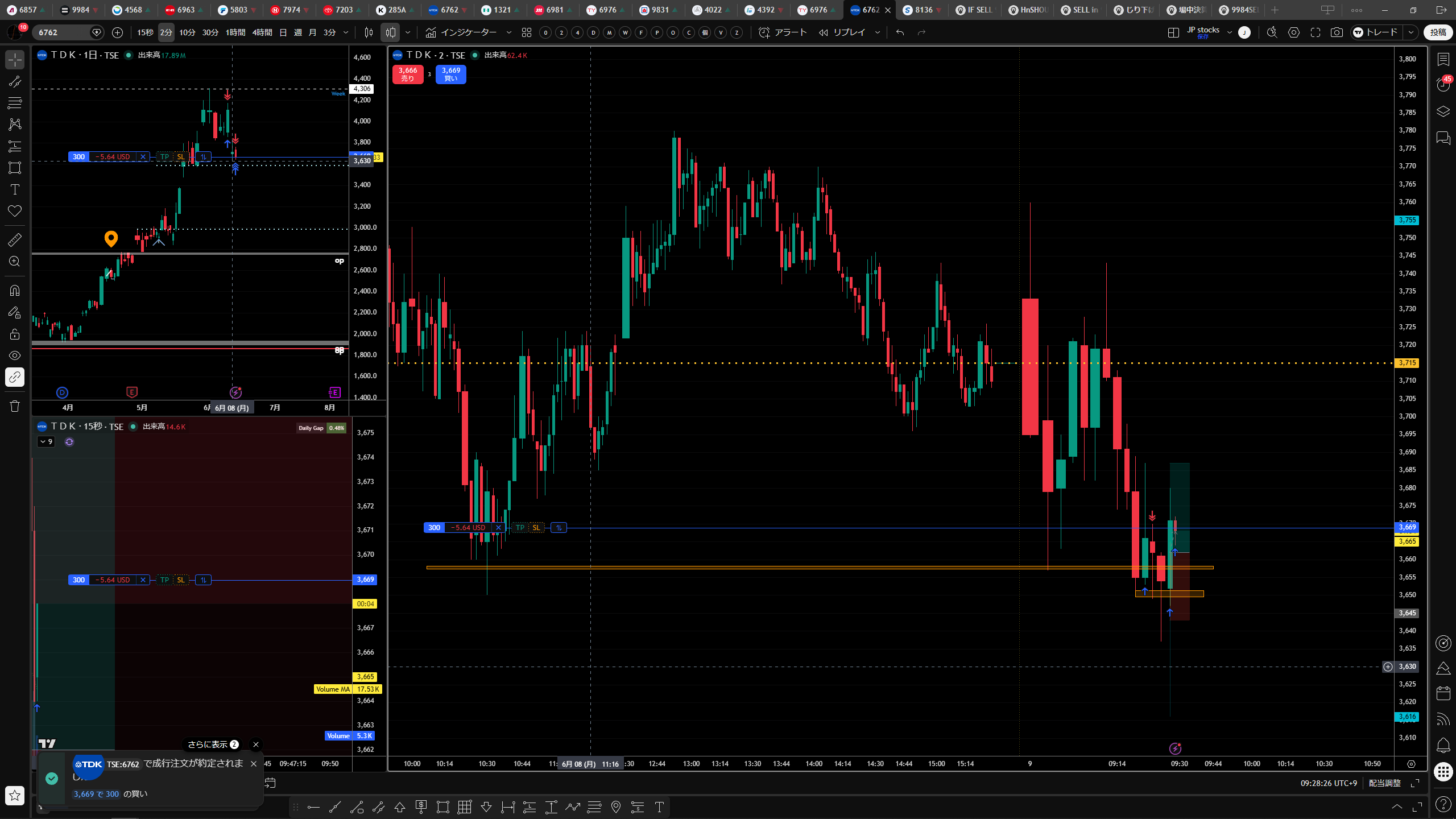Open alerts panel with 45 badge
Viewport: 1456px width, 819px height.
click(x=1443, y=85)
